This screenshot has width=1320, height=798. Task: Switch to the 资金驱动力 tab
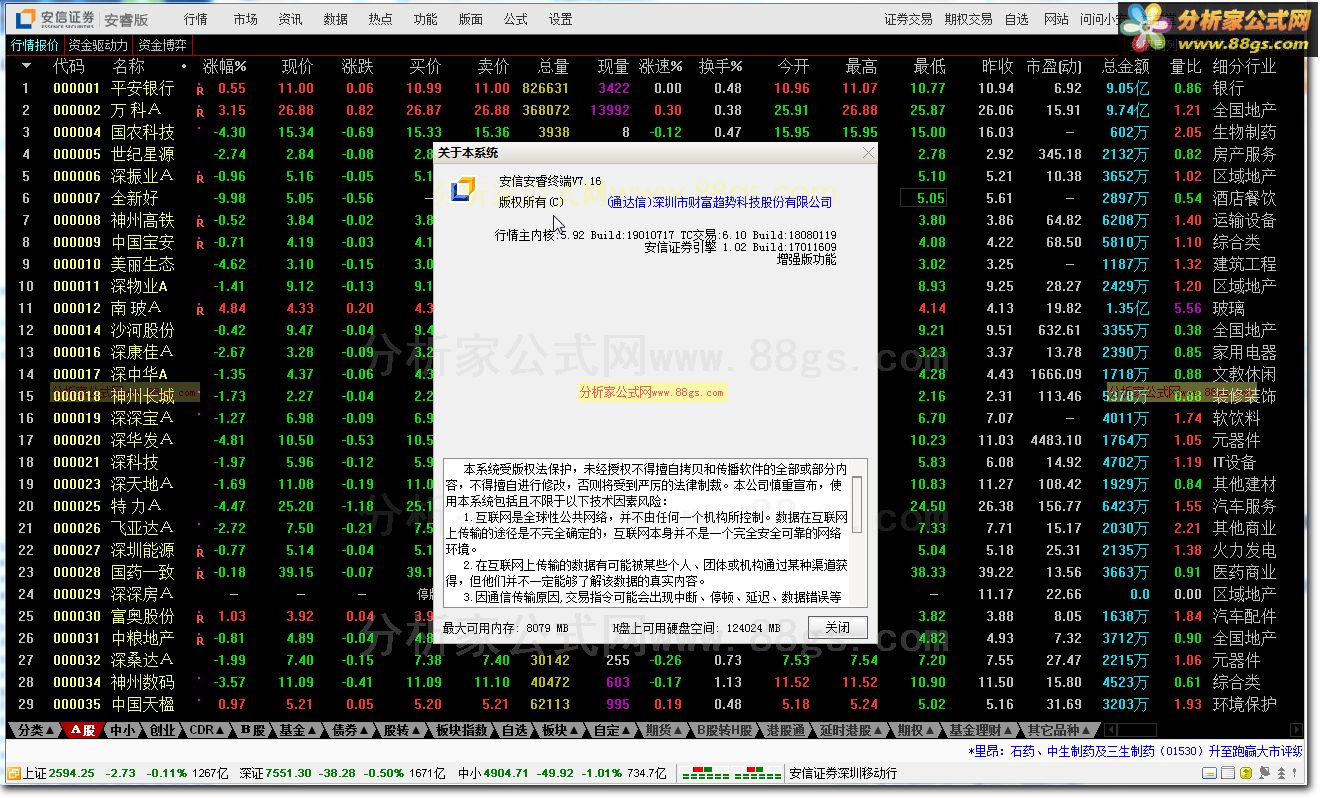click(x=98, y=45)
